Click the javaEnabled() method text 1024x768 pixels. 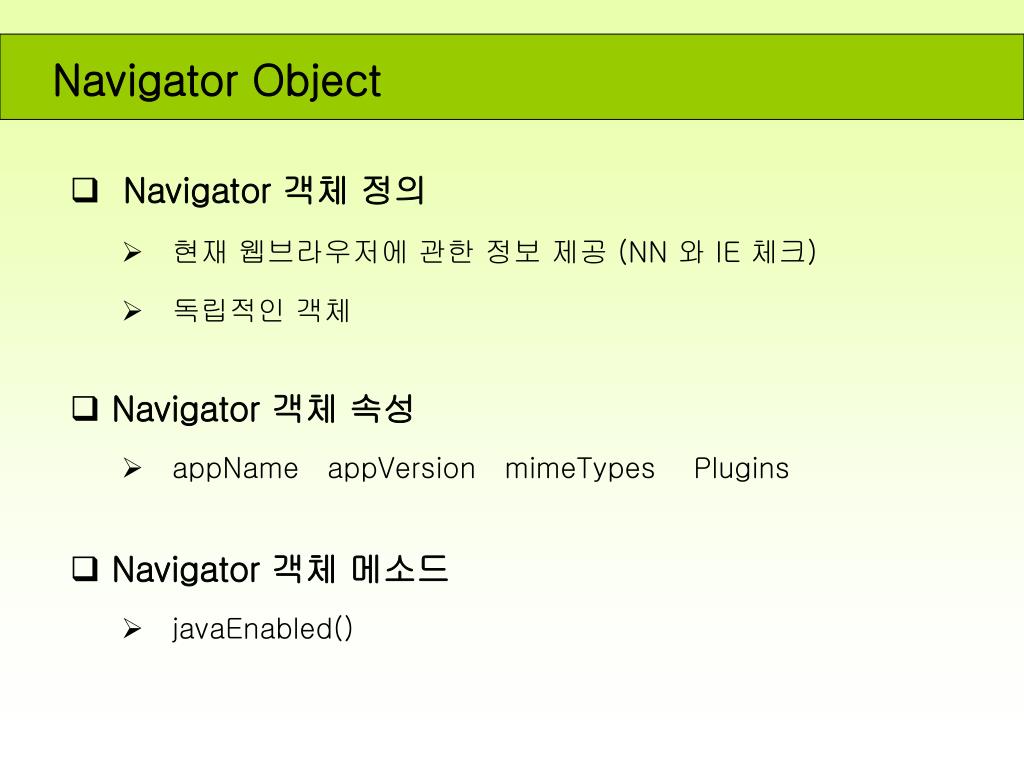(x=263, y=630)
